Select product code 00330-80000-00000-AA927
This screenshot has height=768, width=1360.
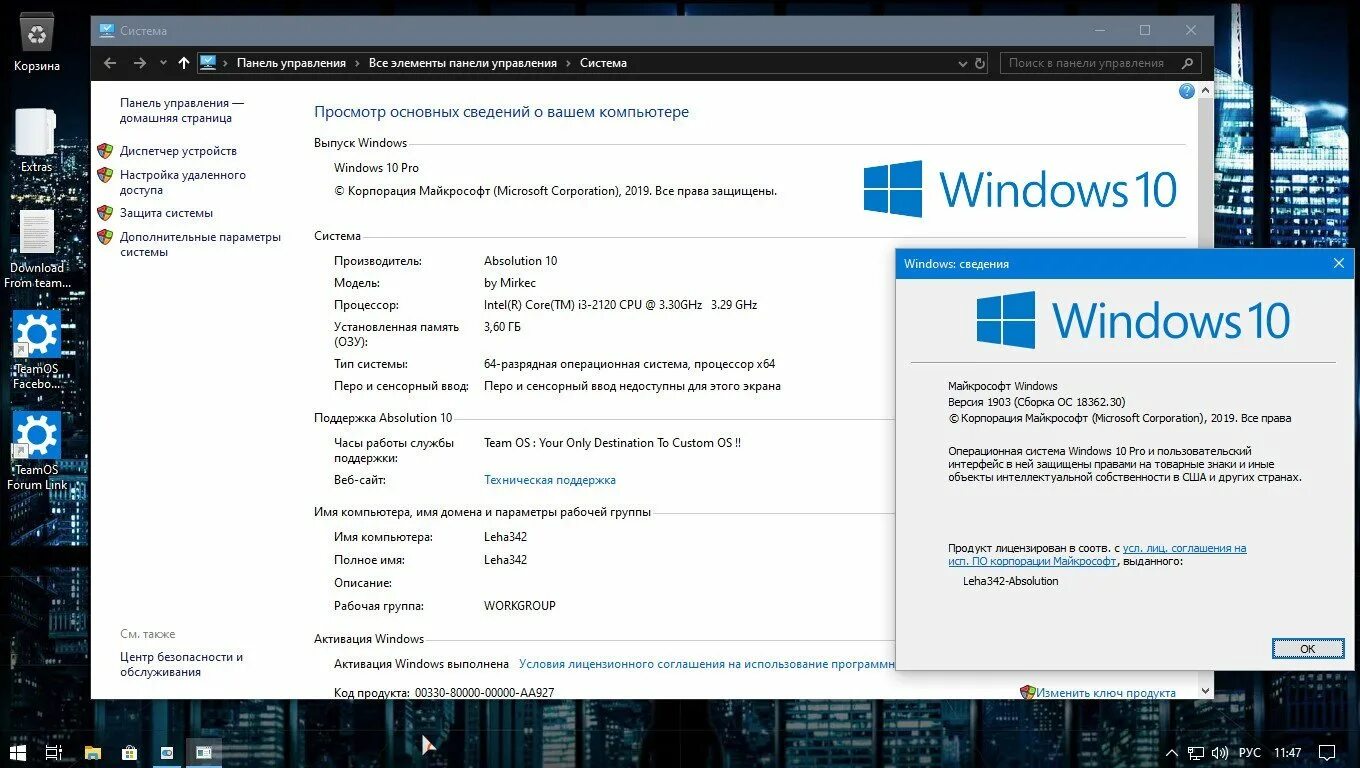click(484, 692)
